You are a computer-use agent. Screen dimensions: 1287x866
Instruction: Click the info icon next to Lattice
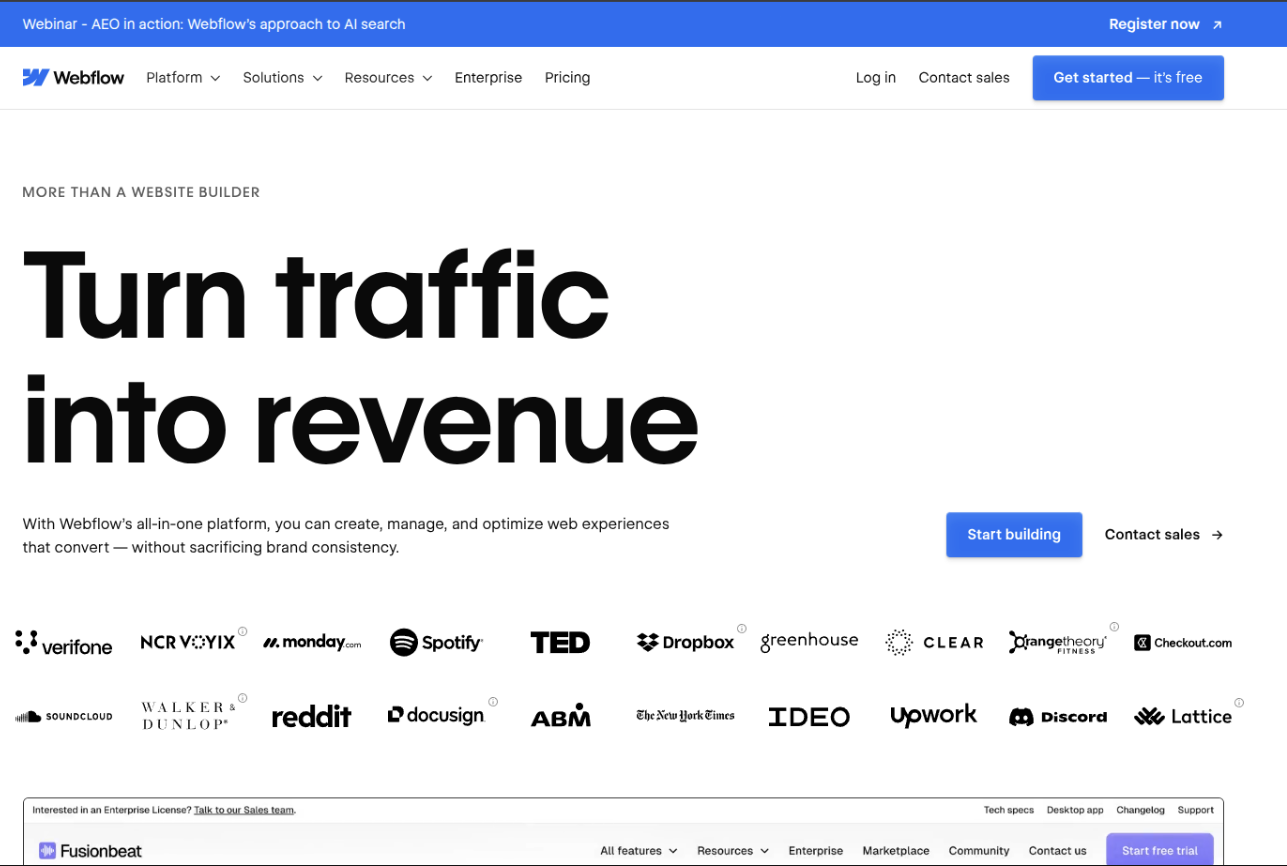coord(1239,703)
